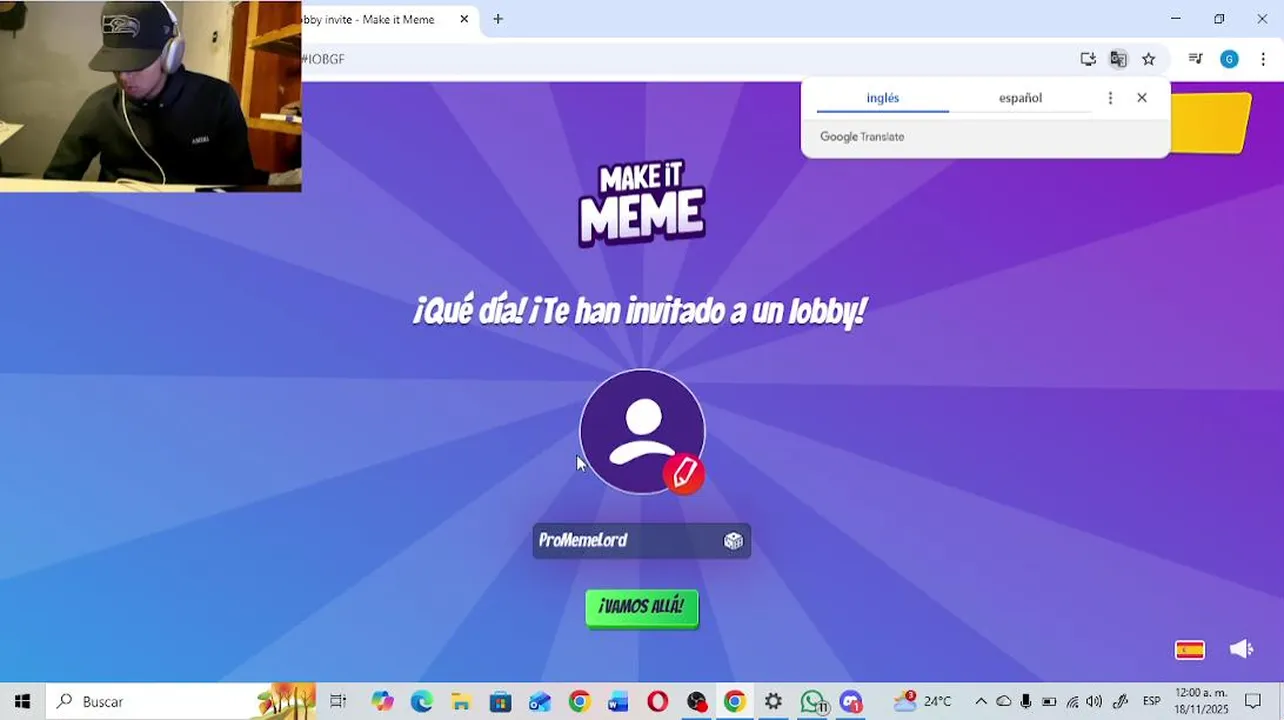Select the avatar profile picture circle
The image size is (1284, 720).
642,431
